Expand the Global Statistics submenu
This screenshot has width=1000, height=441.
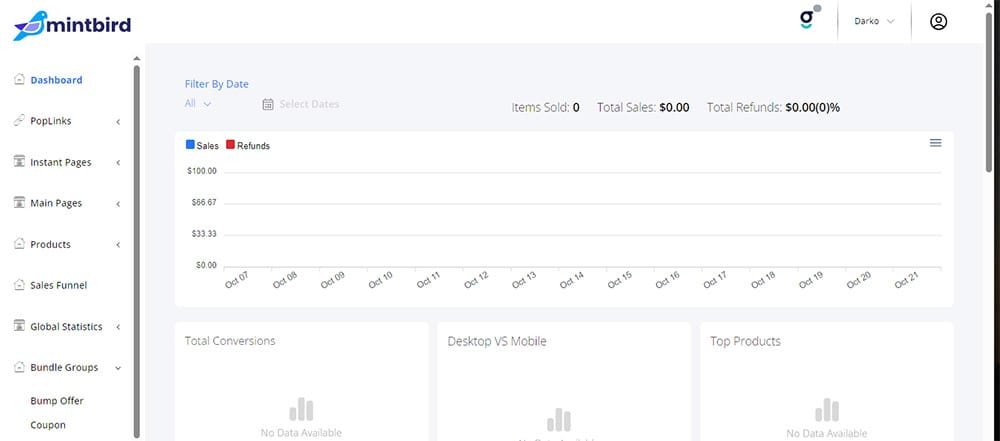(118, 327)
